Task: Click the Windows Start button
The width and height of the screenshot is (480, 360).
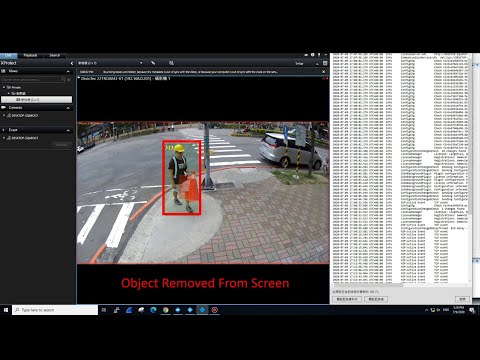Action: (x=6, y=310)
